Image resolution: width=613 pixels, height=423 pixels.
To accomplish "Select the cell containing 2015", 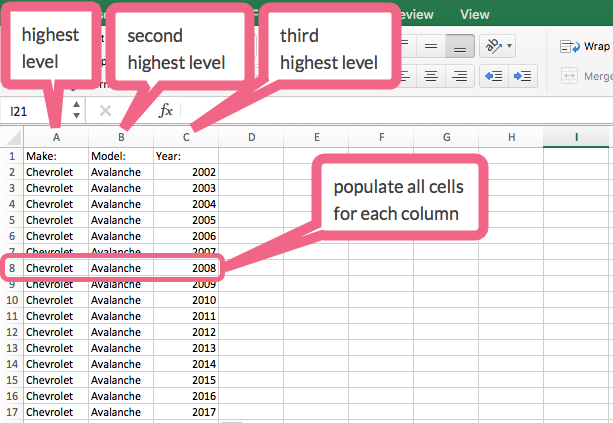I will 186,380.
